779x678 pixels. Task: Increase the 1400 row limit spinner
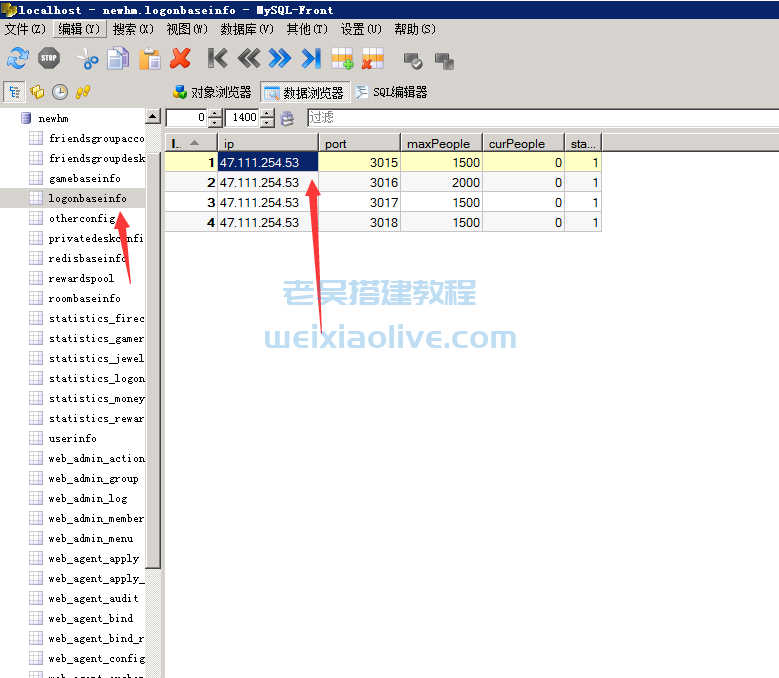pyautogui.click(x=267, y=113)
